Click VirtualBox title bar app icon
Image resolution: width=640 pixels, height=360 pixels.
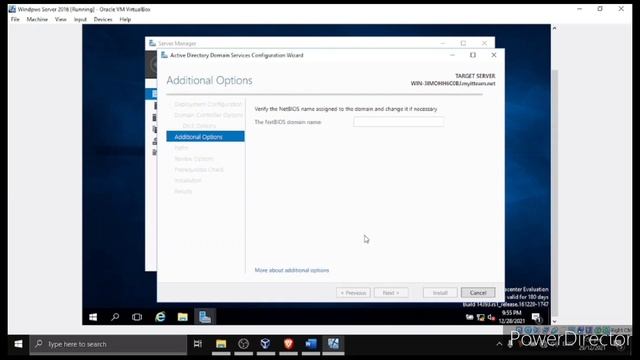12,9
